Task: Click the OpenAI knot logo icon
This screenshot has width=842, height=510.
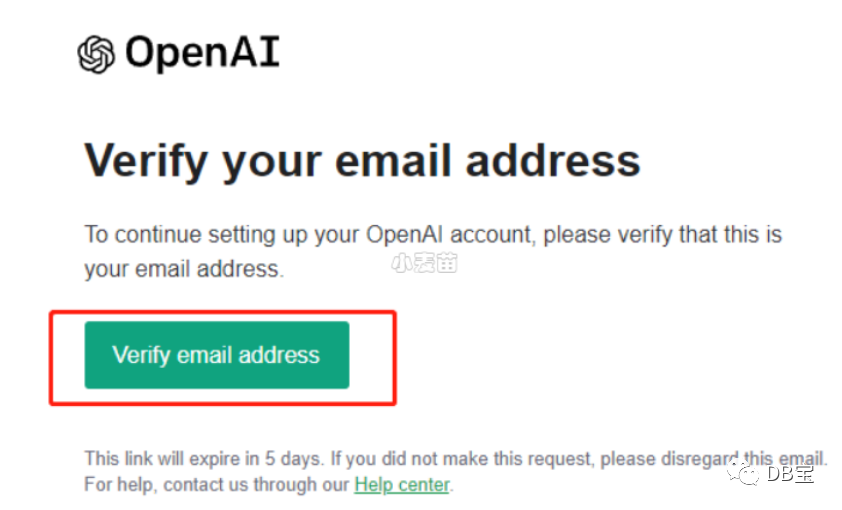Action: tap(96, 54)
